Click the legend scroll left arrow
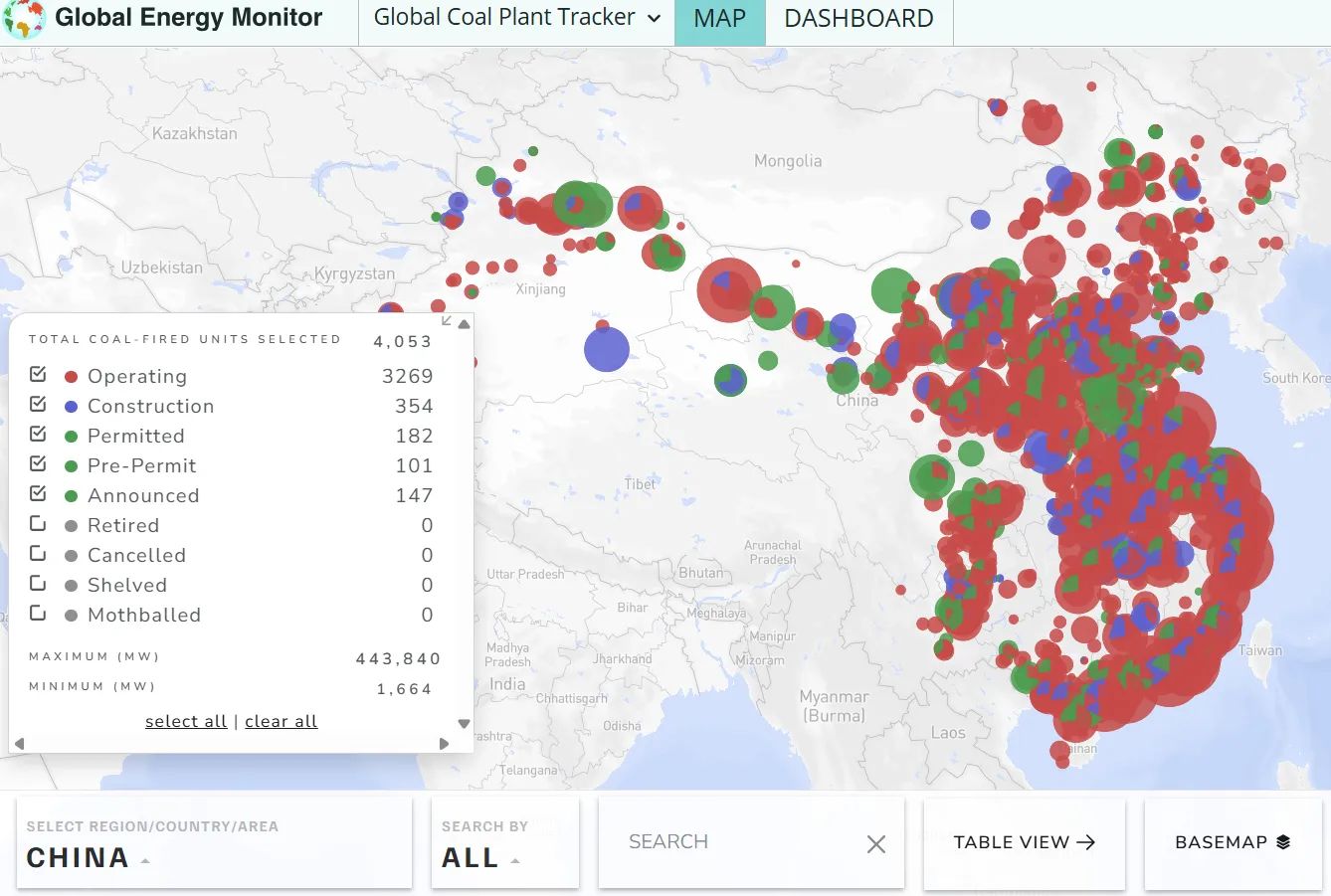1331x896 pixels. (19, 743)
